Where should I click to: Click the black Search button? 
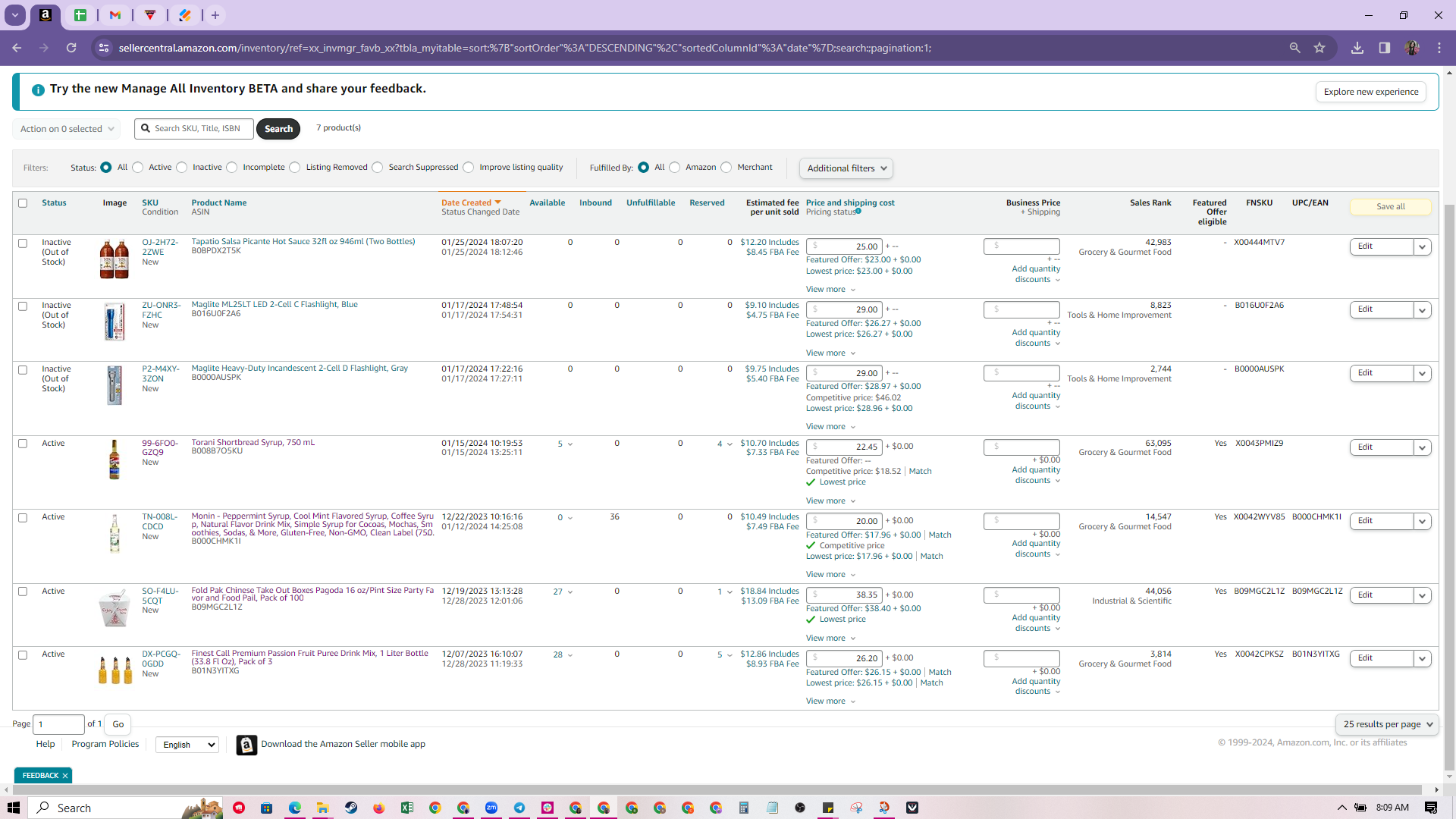(x=278, y=129)
